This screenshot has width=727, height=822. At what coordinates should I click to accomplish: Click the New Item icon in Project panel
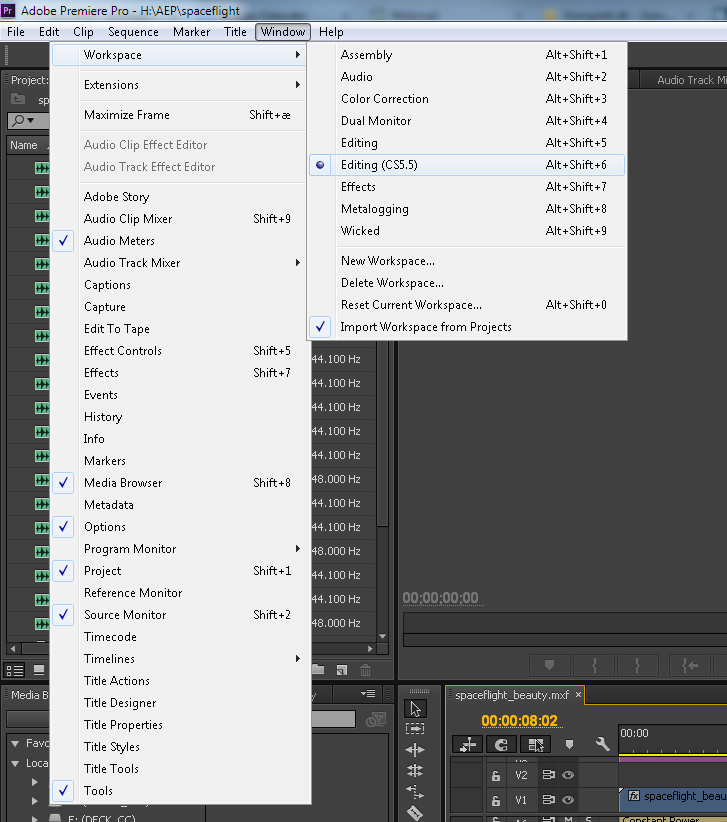pyautogui.click(x=342, y=670)
